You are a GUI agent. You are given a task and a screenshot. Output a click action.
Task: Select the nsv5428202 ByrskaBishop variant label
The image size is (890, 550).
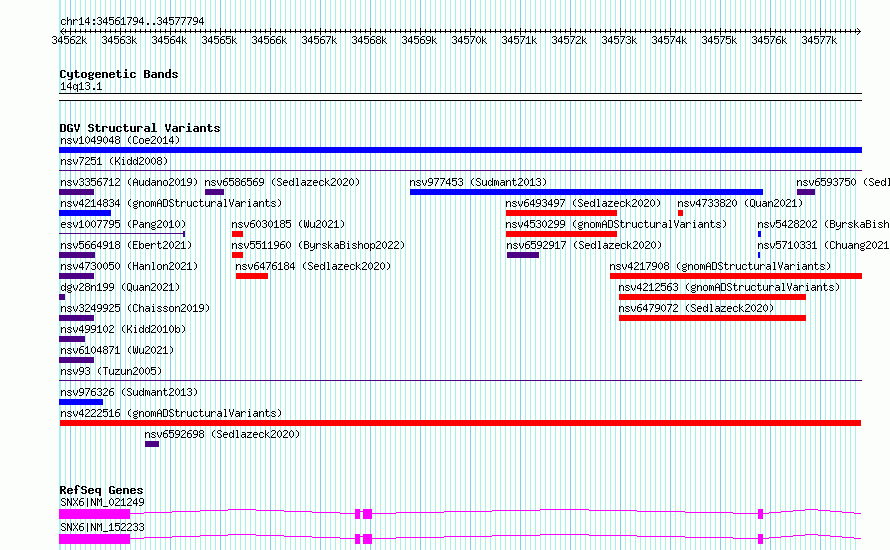coord(824,224)
